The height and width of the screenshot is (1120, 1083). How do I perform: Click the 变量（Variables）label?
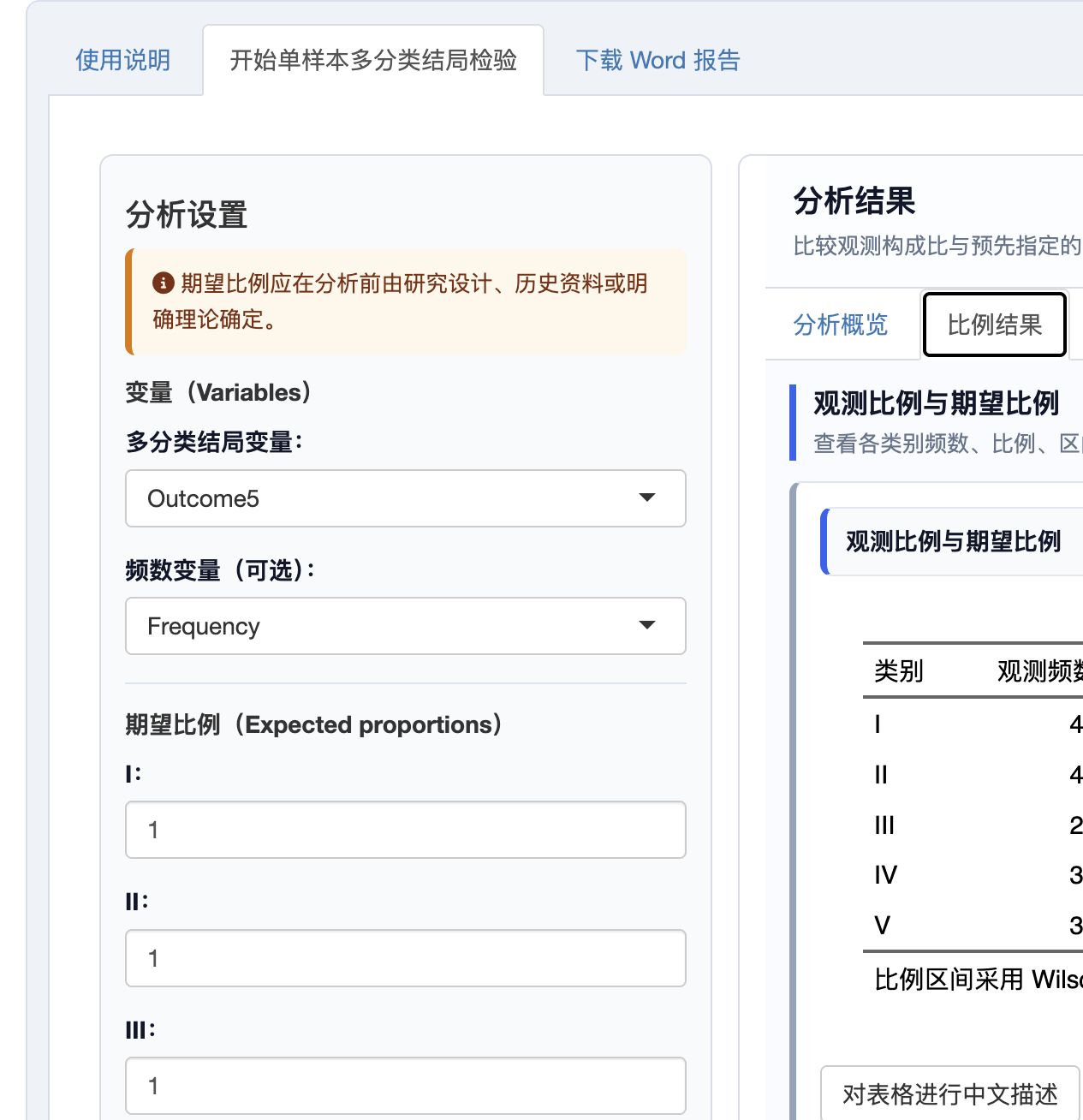(x=219, y=392)
